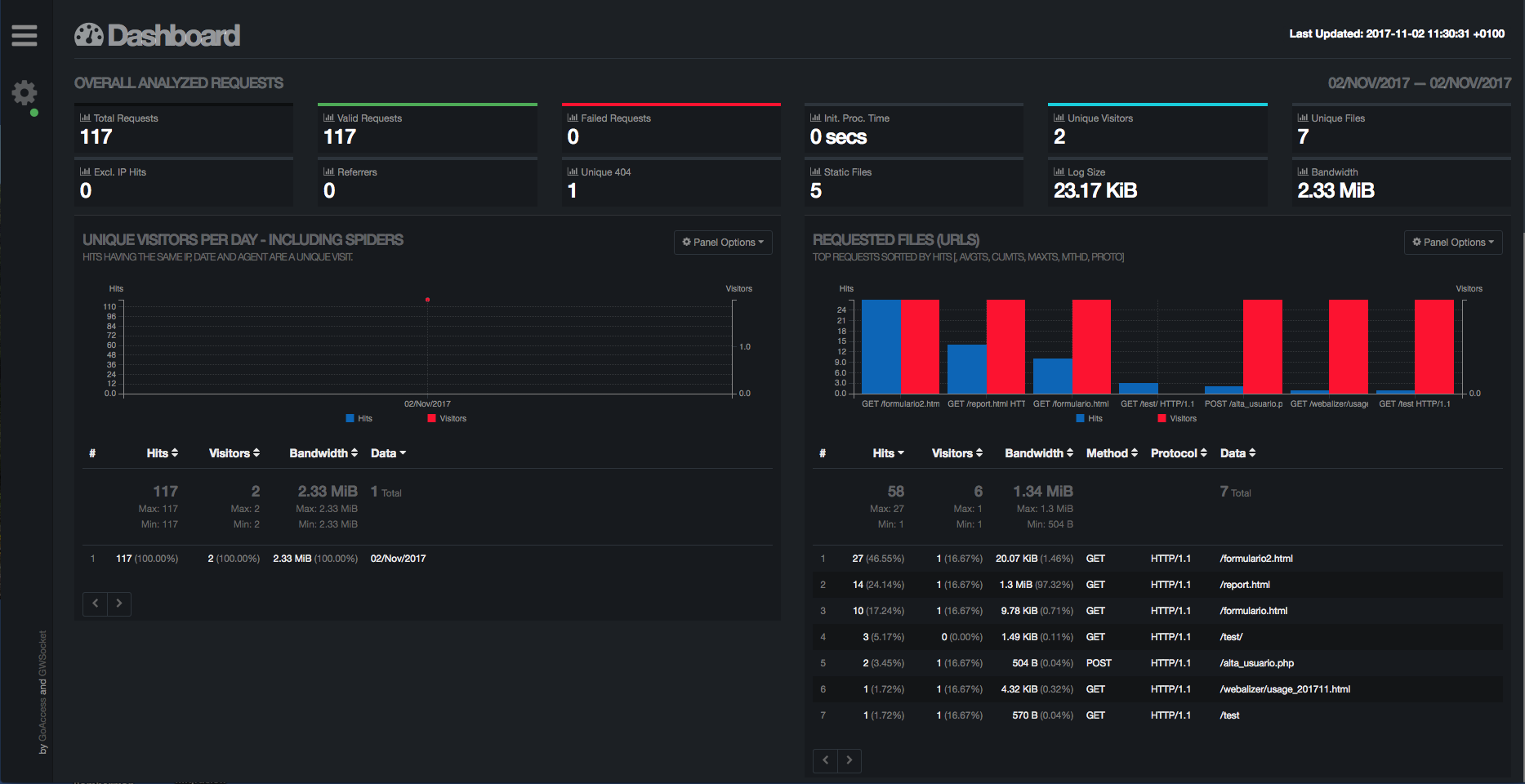Screen dimensions: 1525x784
Task: Click the Failed Requests chart icon
Action: tap(573, 118)
